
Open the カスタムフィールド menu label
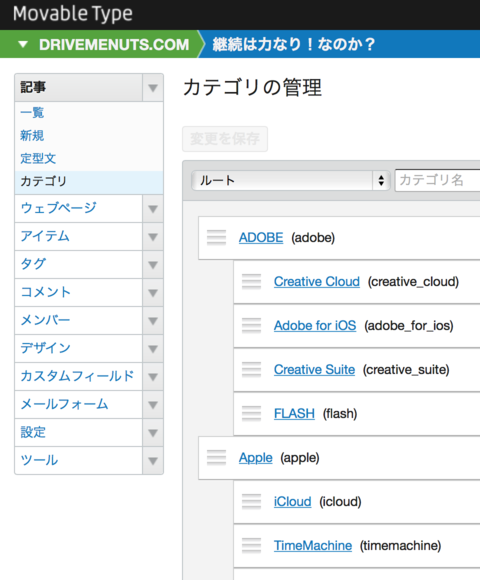tap(77, 376)
